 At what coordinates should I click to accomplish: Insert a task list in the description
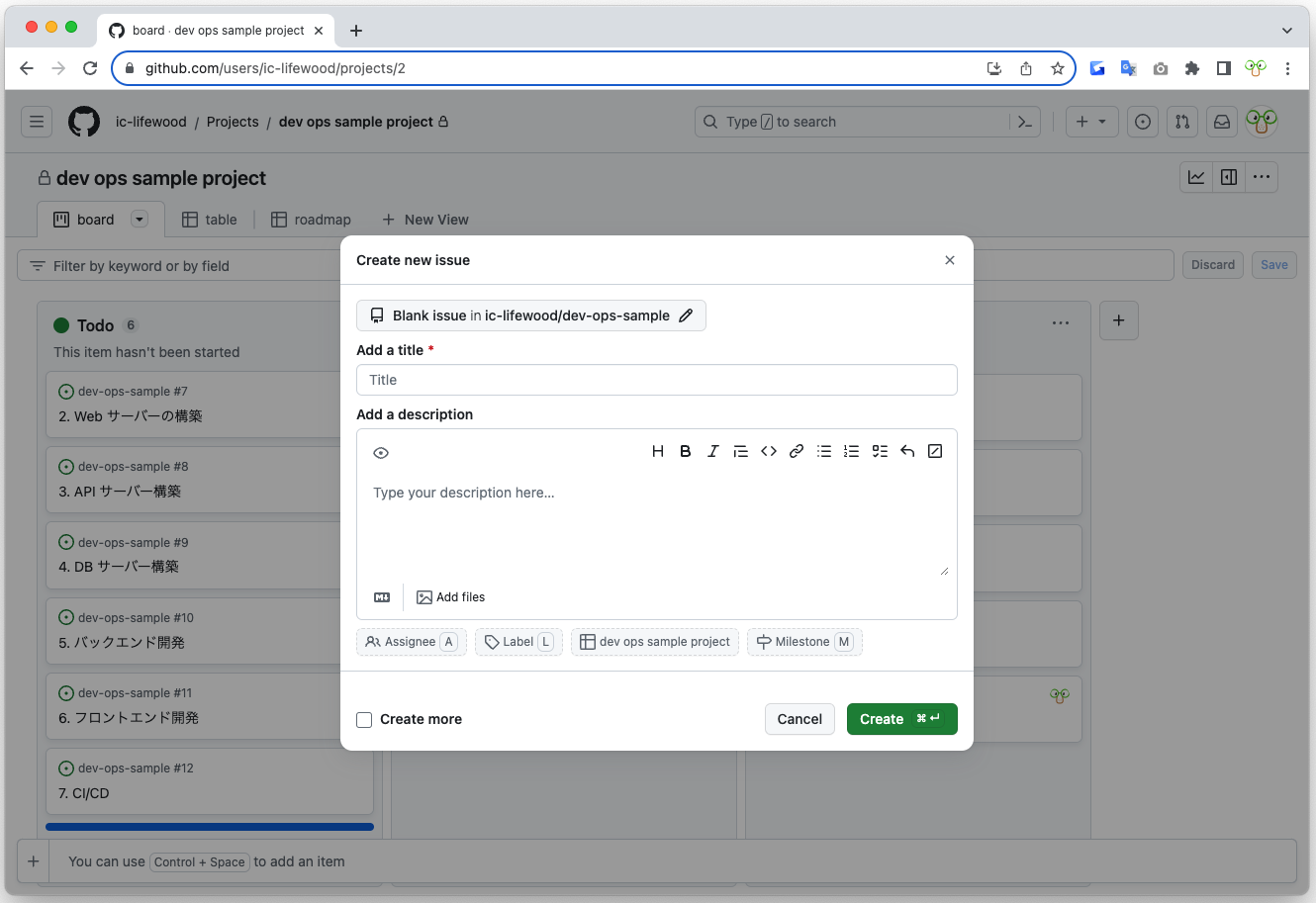point(880,452)
